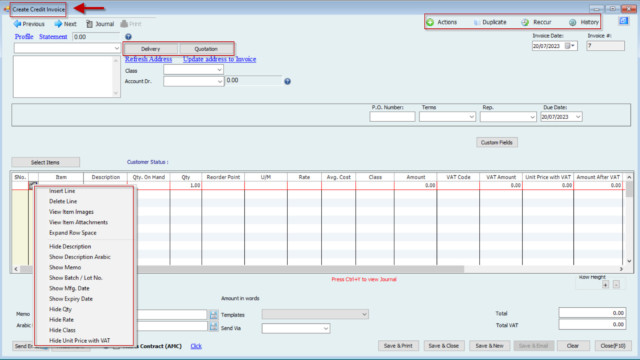Open the Templates dropdown
The image size is (640, 360).
(x=364, y=314)
